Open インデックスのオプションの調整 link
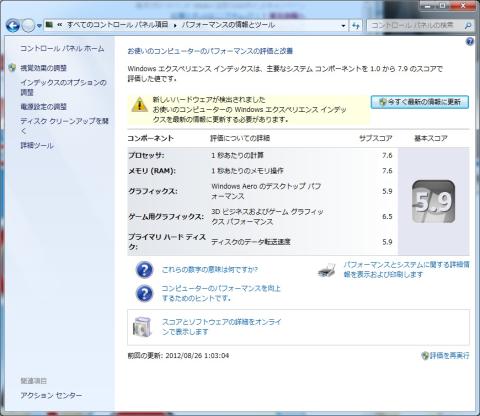 click(63, 87)
